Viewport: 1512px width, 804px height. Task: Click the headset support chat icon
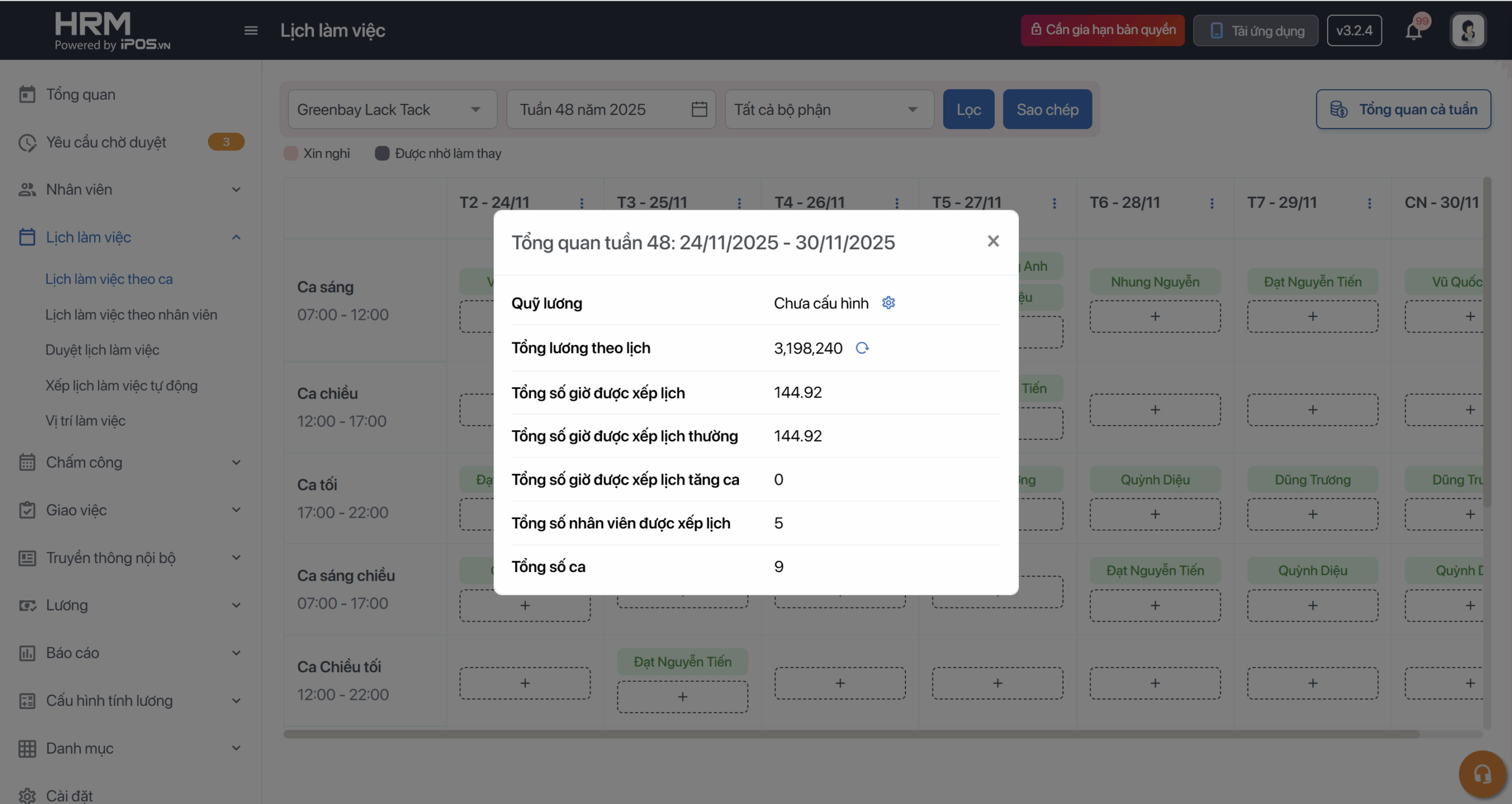pyautogui.click(x=1482, y=773)
